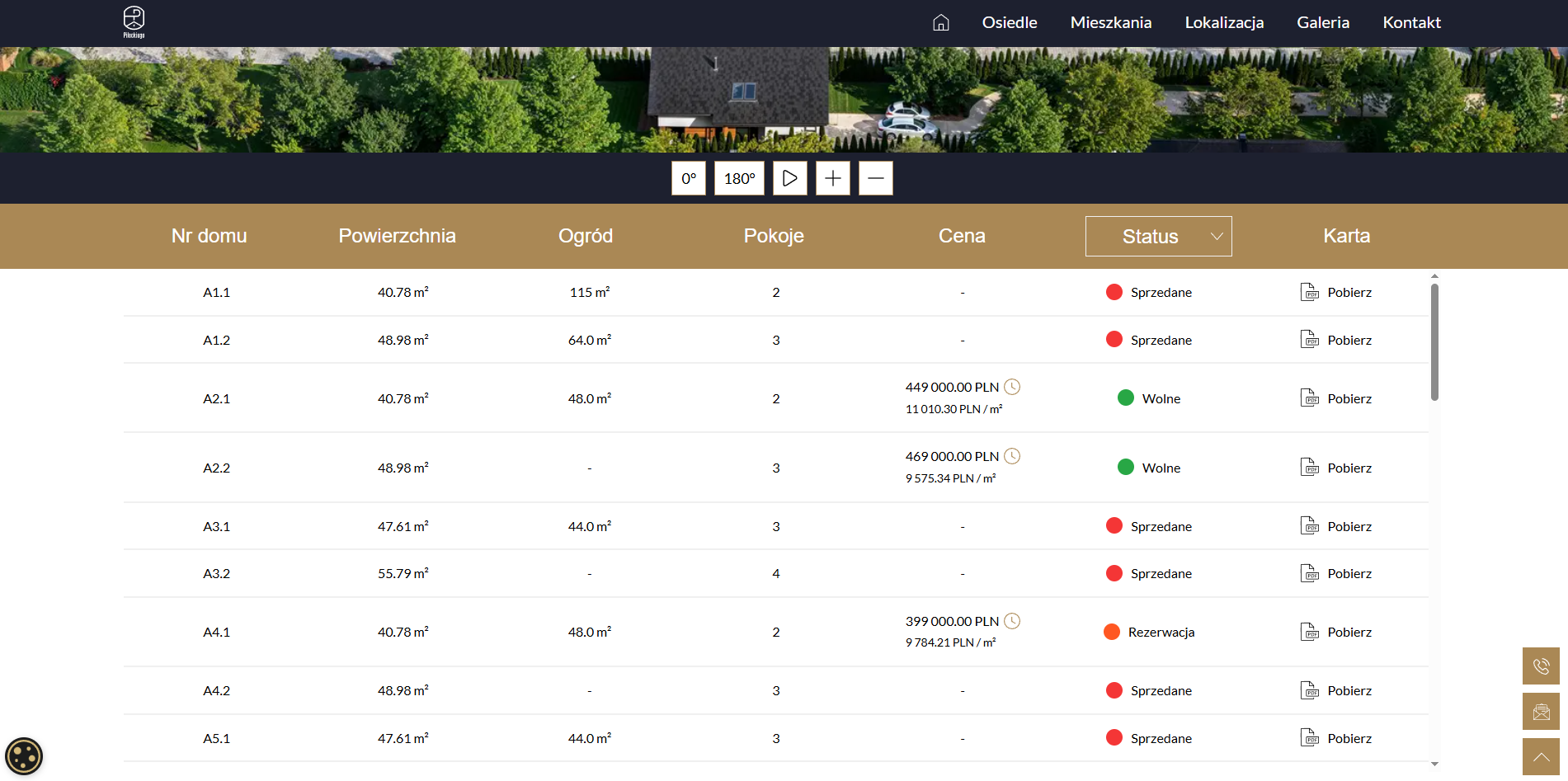
Task: Click the phone contact icon
Action: pyautogui.click(x=1541, y=666)
